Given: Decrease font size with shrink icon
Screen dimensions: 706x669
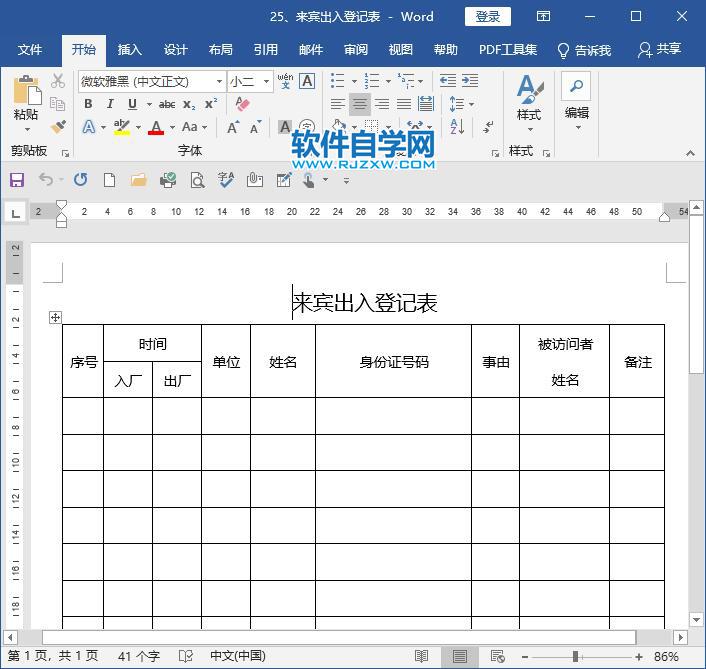Looking at the screenshot, I should click(x=255, y=127).
